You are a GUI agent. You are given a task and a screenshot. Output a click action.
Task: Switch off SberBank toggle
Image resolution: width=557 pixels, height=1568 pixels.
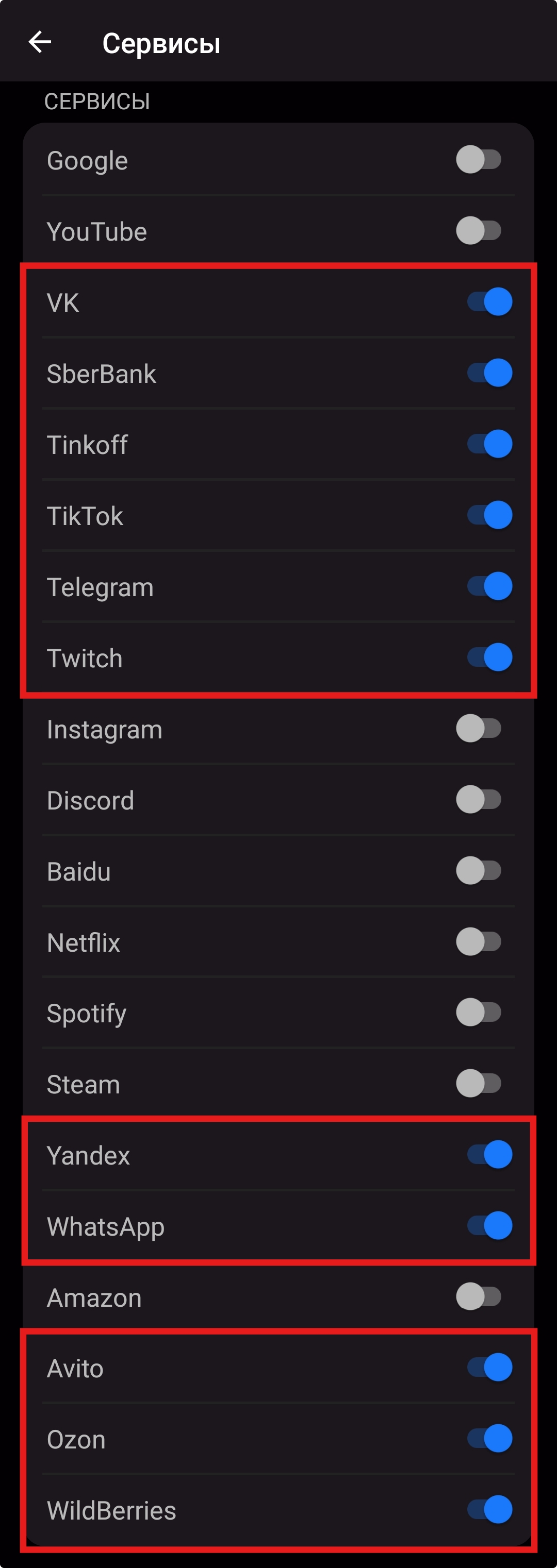[489, 373]
